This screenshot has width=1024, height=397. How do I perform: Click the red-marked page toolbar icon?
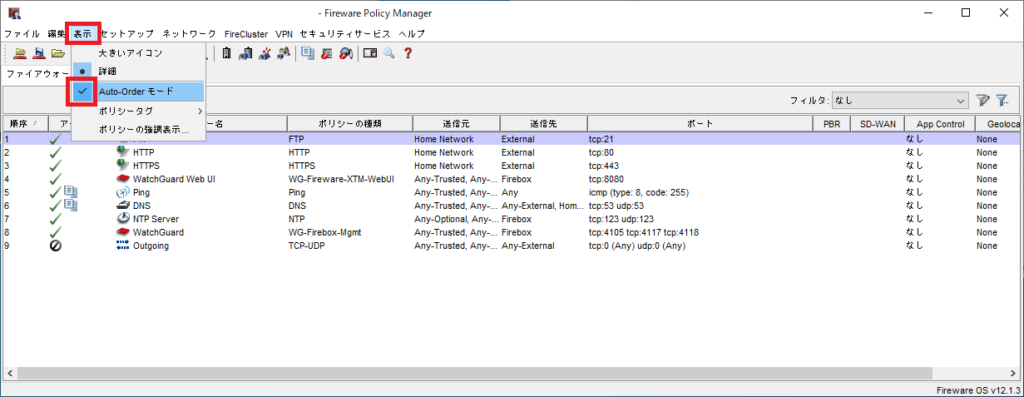327,54
